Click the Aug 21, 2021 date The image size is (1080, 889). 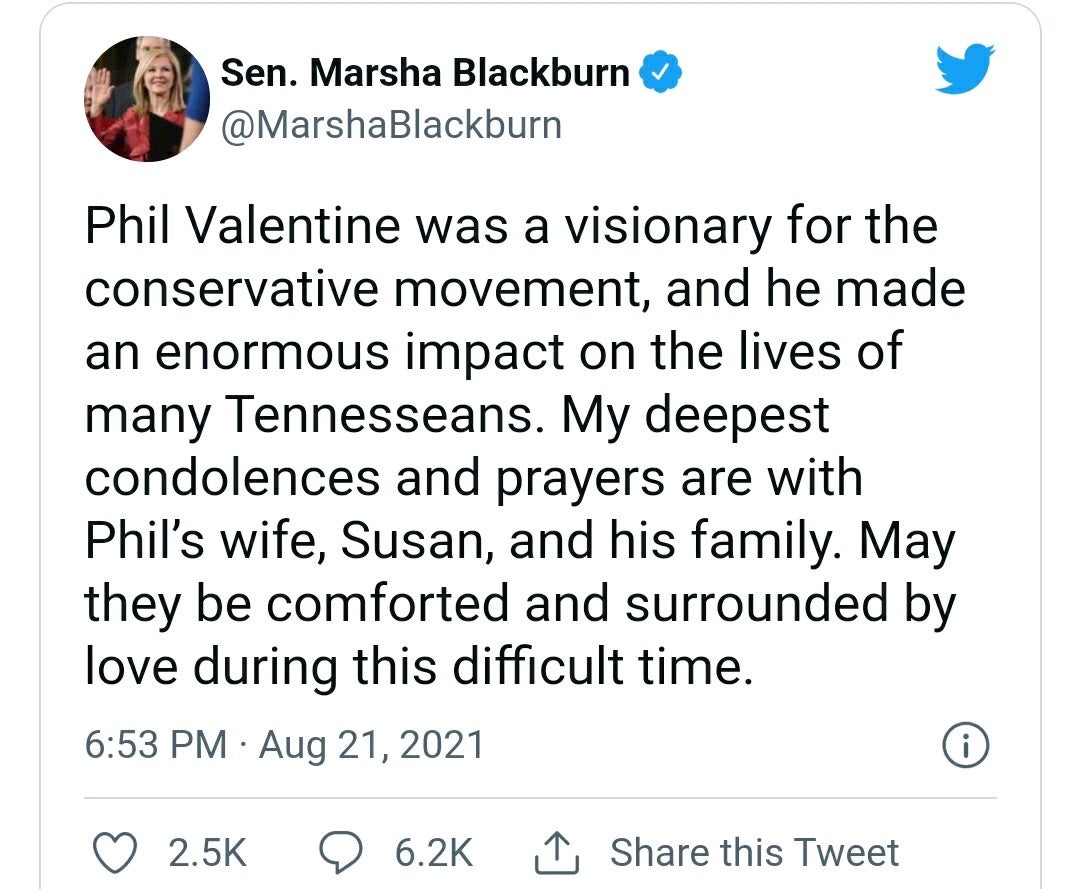click(x=371, y=745)
